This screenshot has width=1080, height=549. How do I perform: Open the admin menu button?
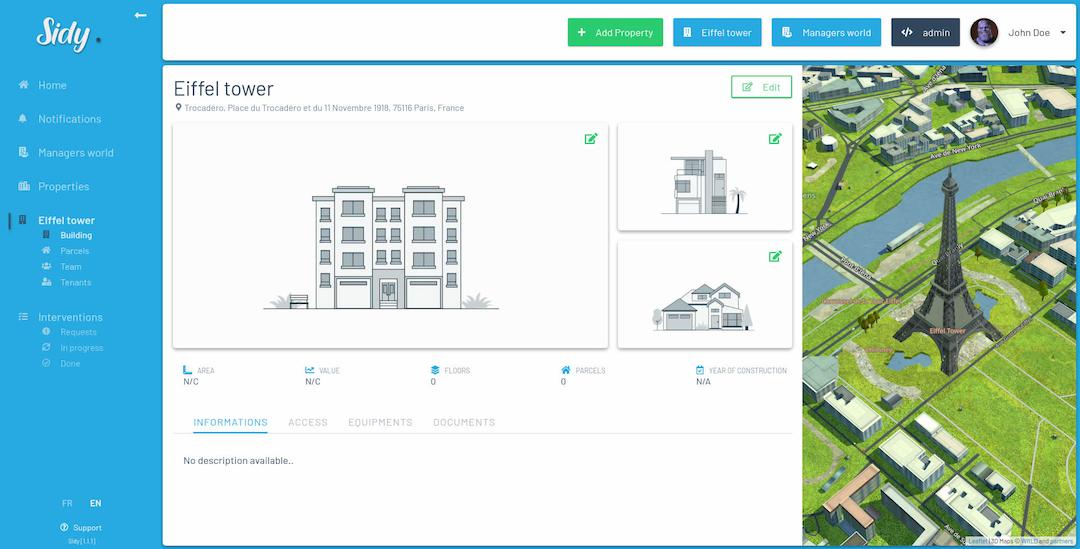pyautogui.click(x=925, y=32)
